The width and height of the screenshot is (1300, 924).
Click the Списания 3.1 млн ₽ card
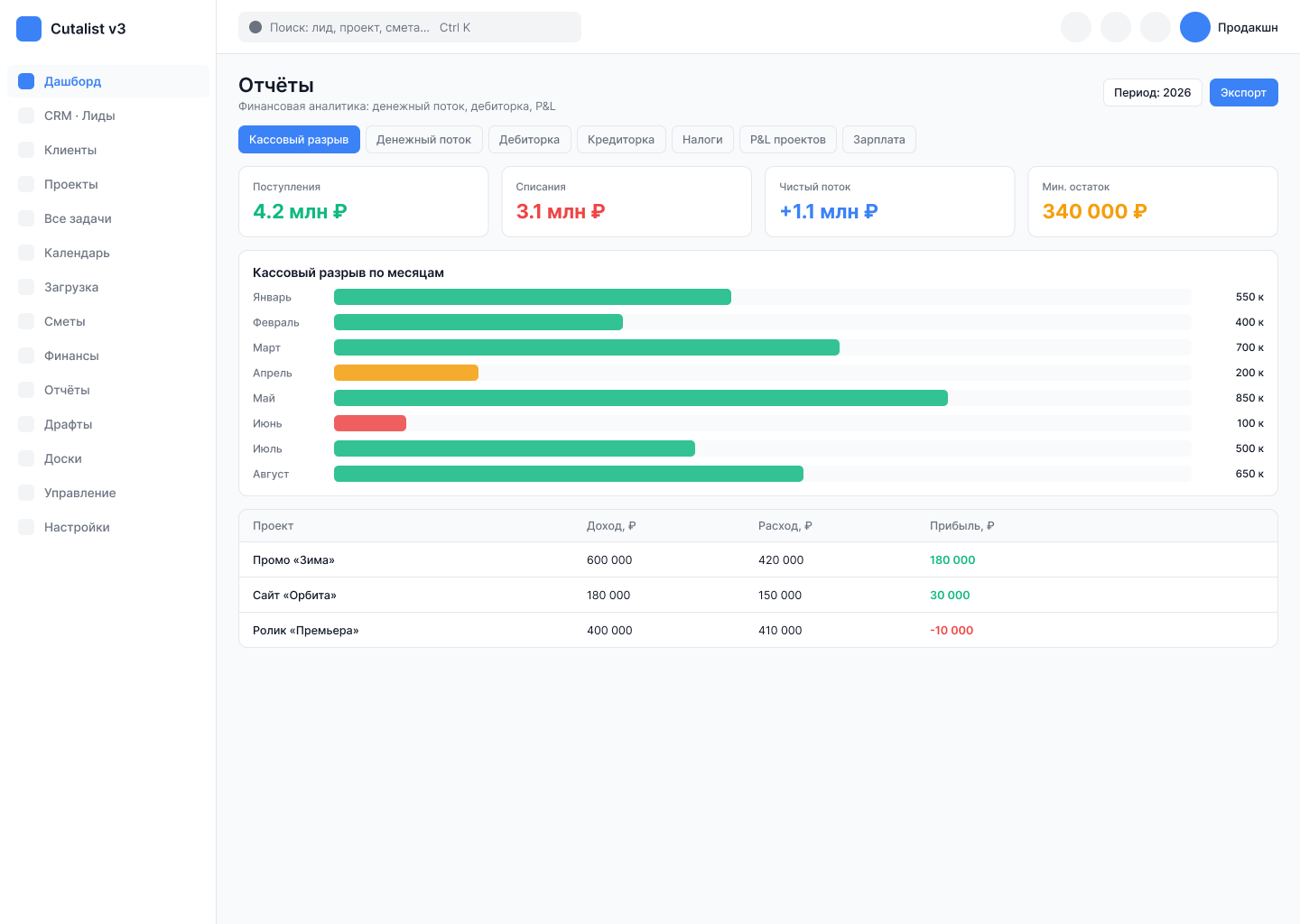tap(627, 202)
